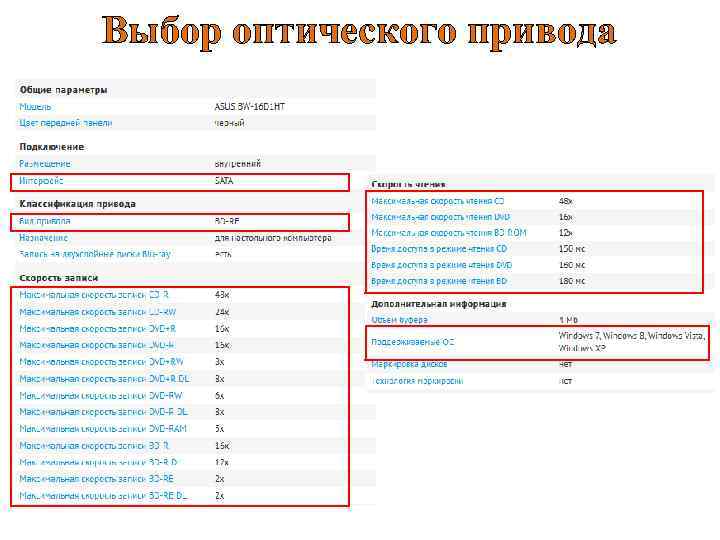The height and width of the screenshot is (540, 720).
Task: Click the DVD-R max write speed link
Action: [96, 345]
